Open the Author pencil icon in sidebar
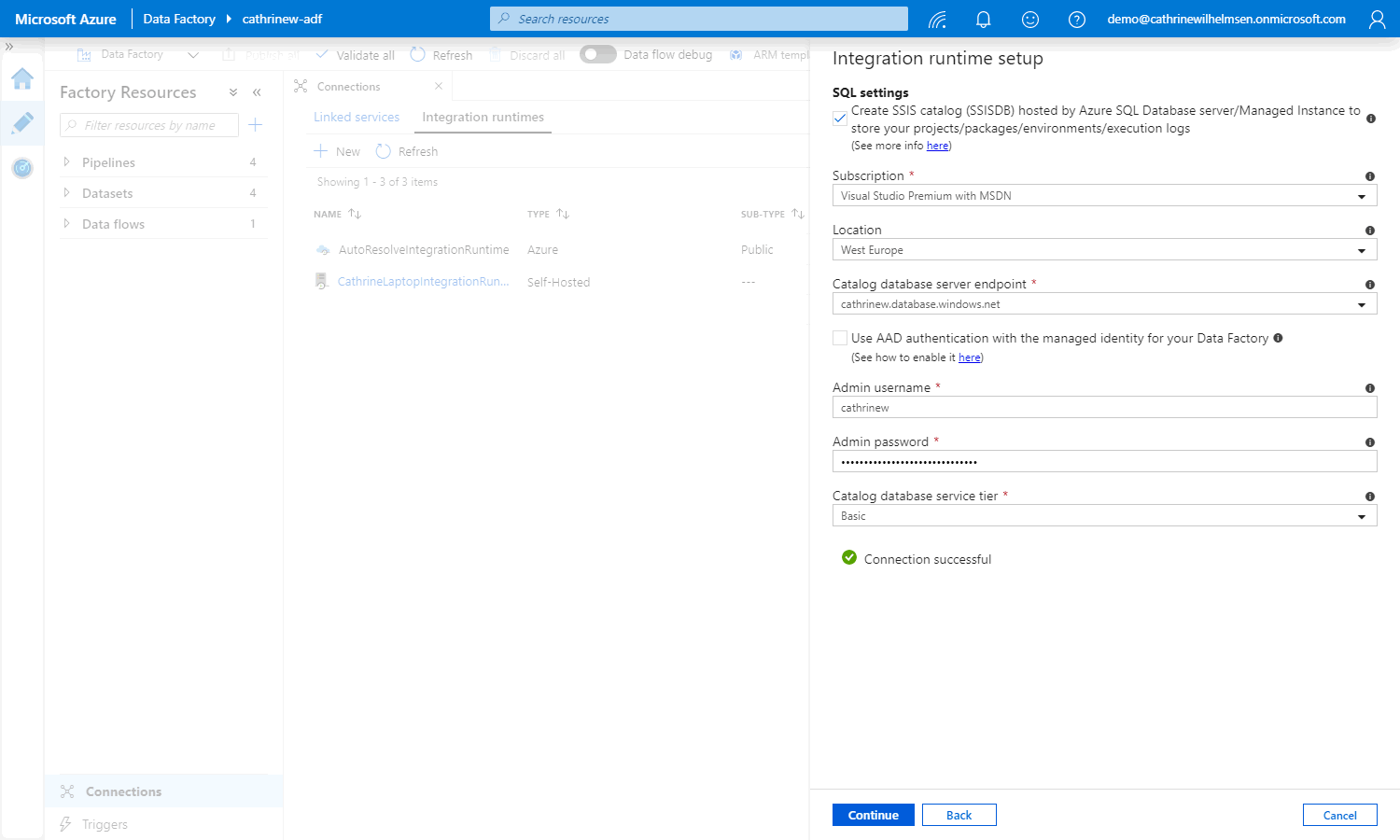 (x=22, y=123)
